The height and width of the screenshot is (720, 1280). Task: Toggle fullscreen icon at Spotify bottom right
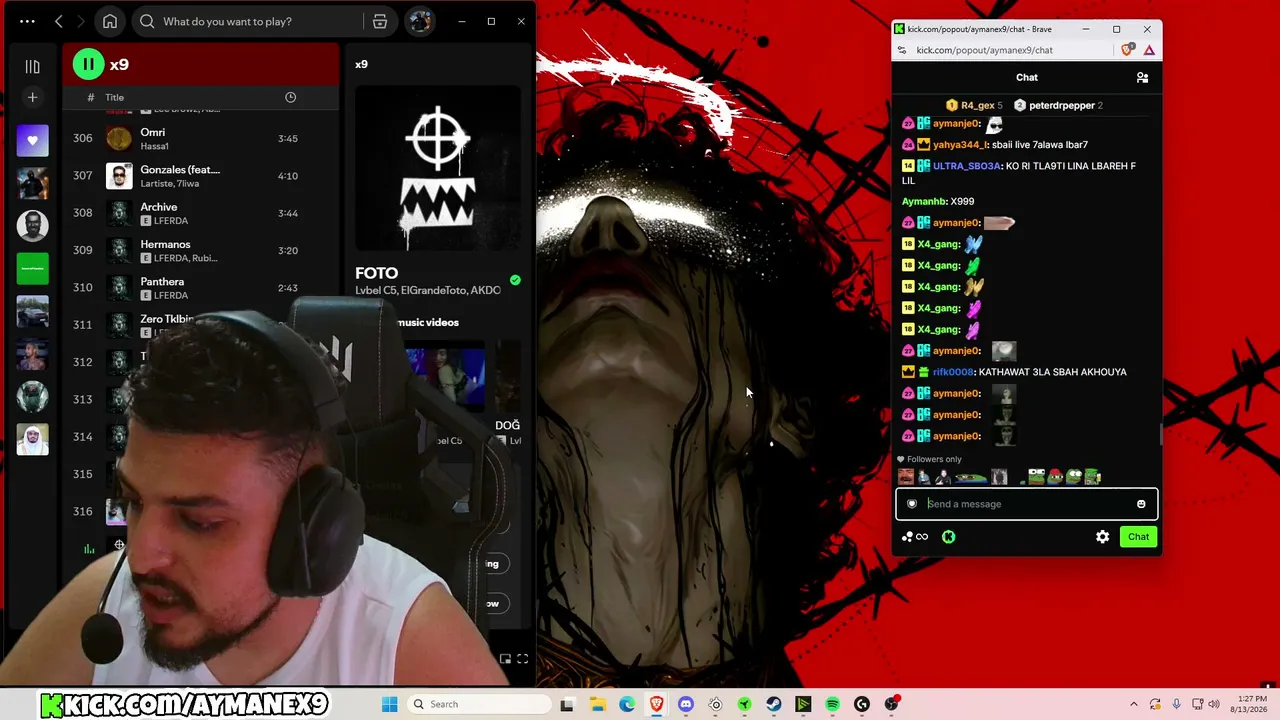[x=522, y=659]
